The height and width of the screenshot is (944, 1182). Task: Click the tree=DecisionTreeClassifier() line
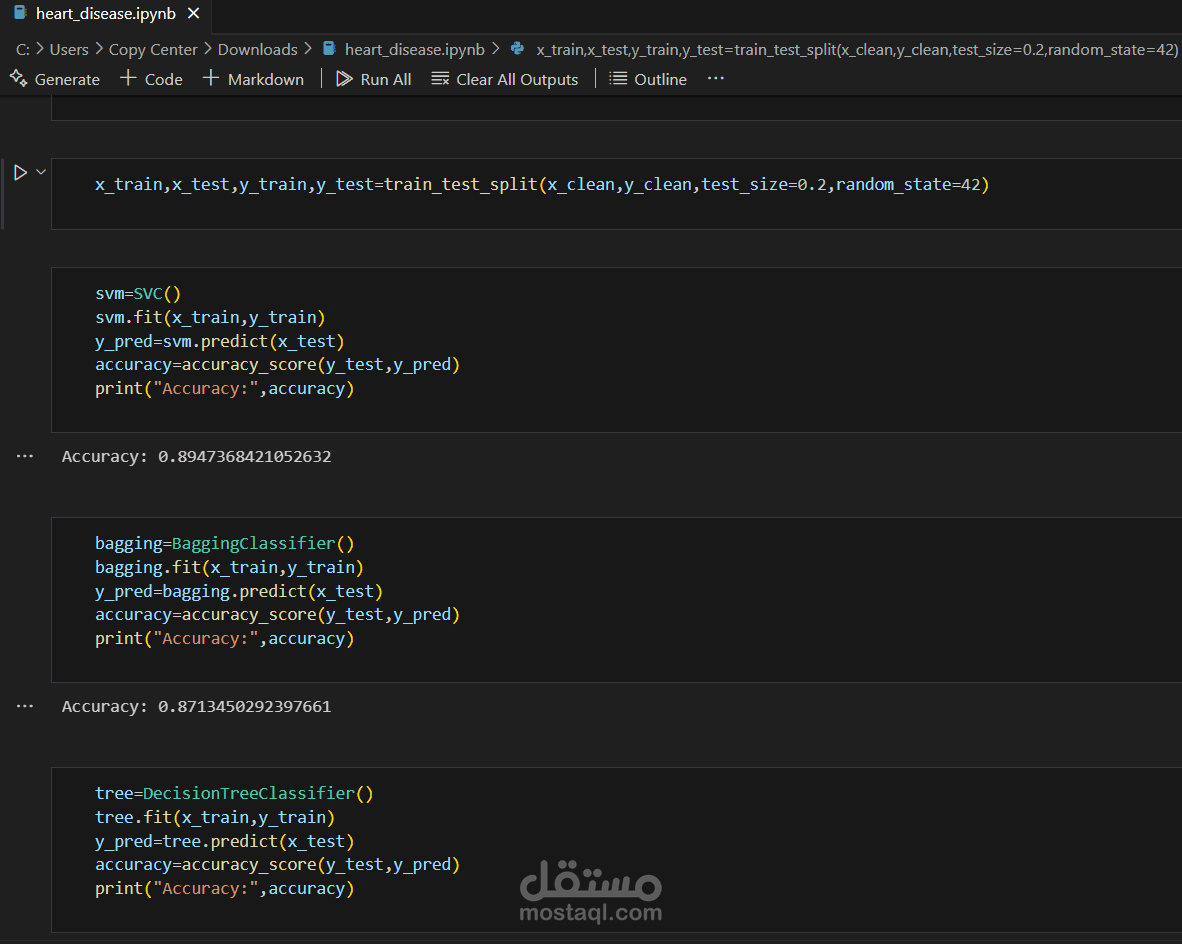234,794
